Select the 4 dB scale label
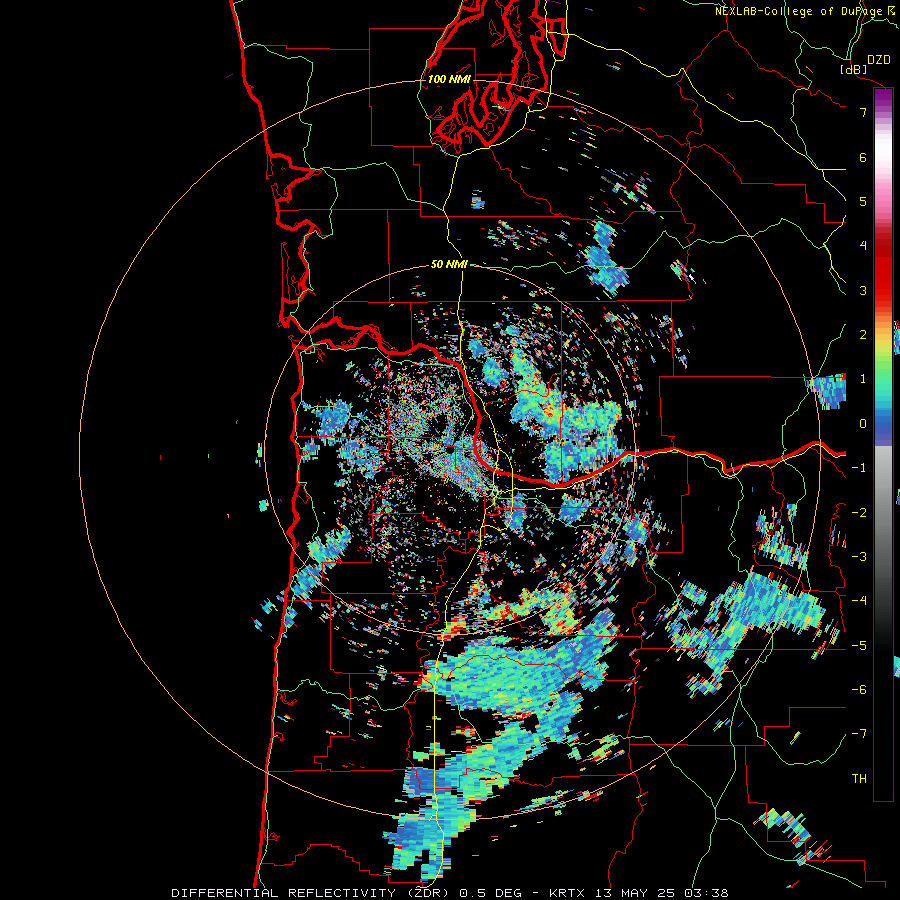 click(x=863, y=246)
